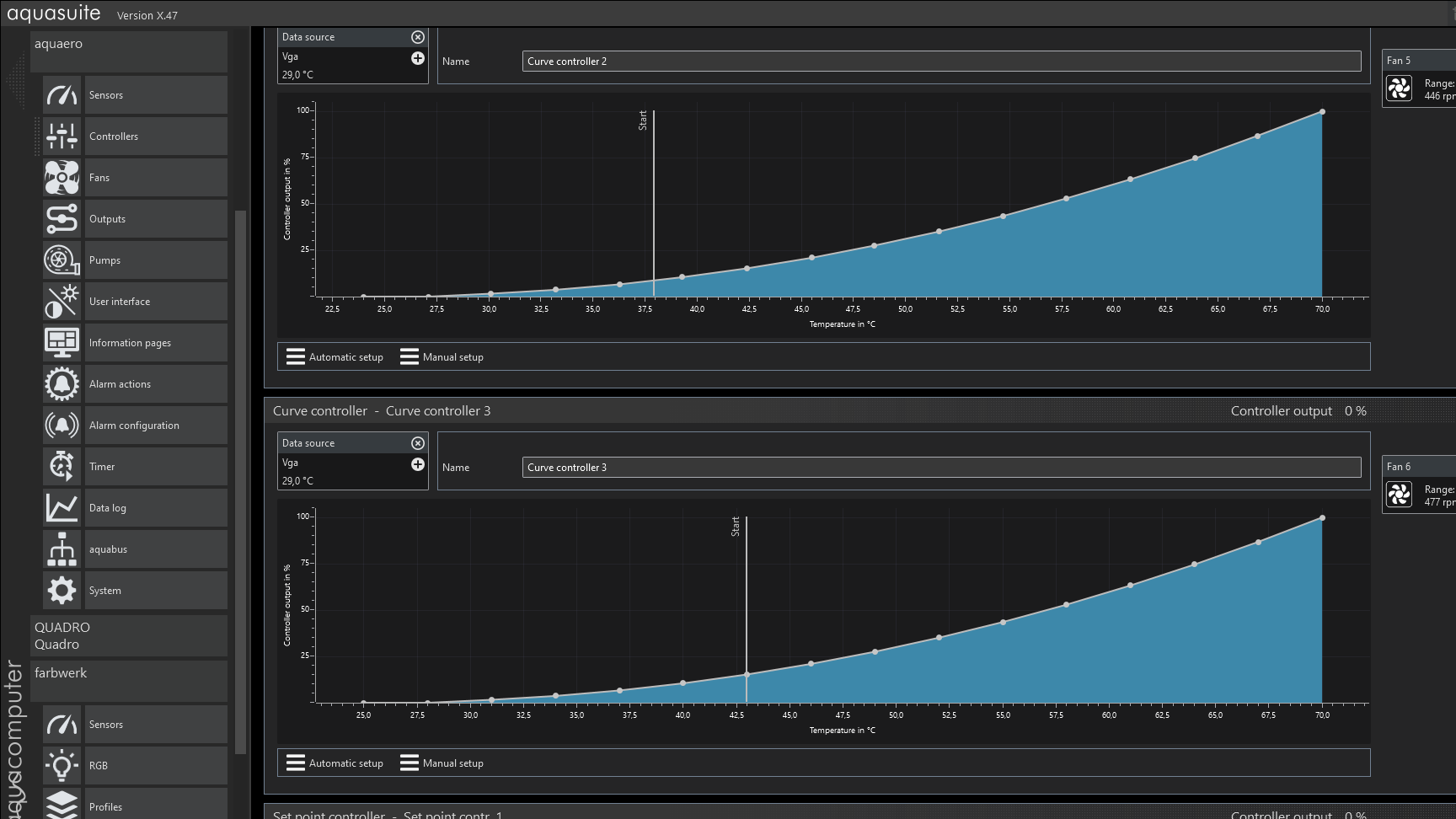The height and width of the screenshot is (819, 1456).
Task: Open the Data log chart icon
Action: [x=62, y=508]
